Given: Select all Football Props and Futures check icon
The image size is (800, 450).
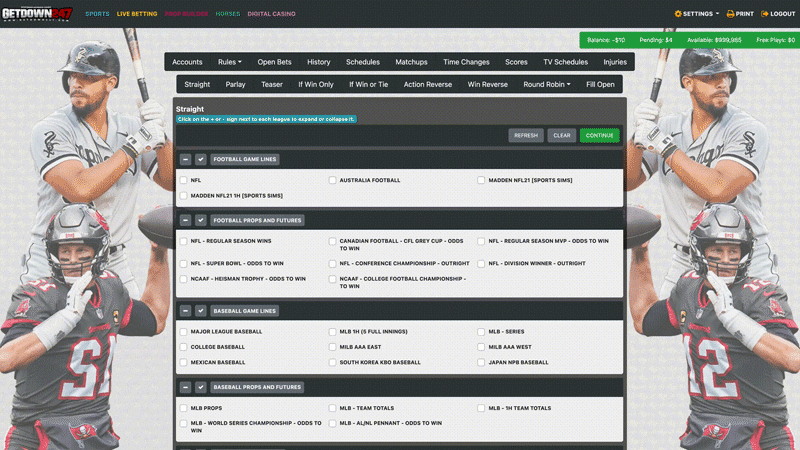Looking at the screenshot, I should [201, 220].
